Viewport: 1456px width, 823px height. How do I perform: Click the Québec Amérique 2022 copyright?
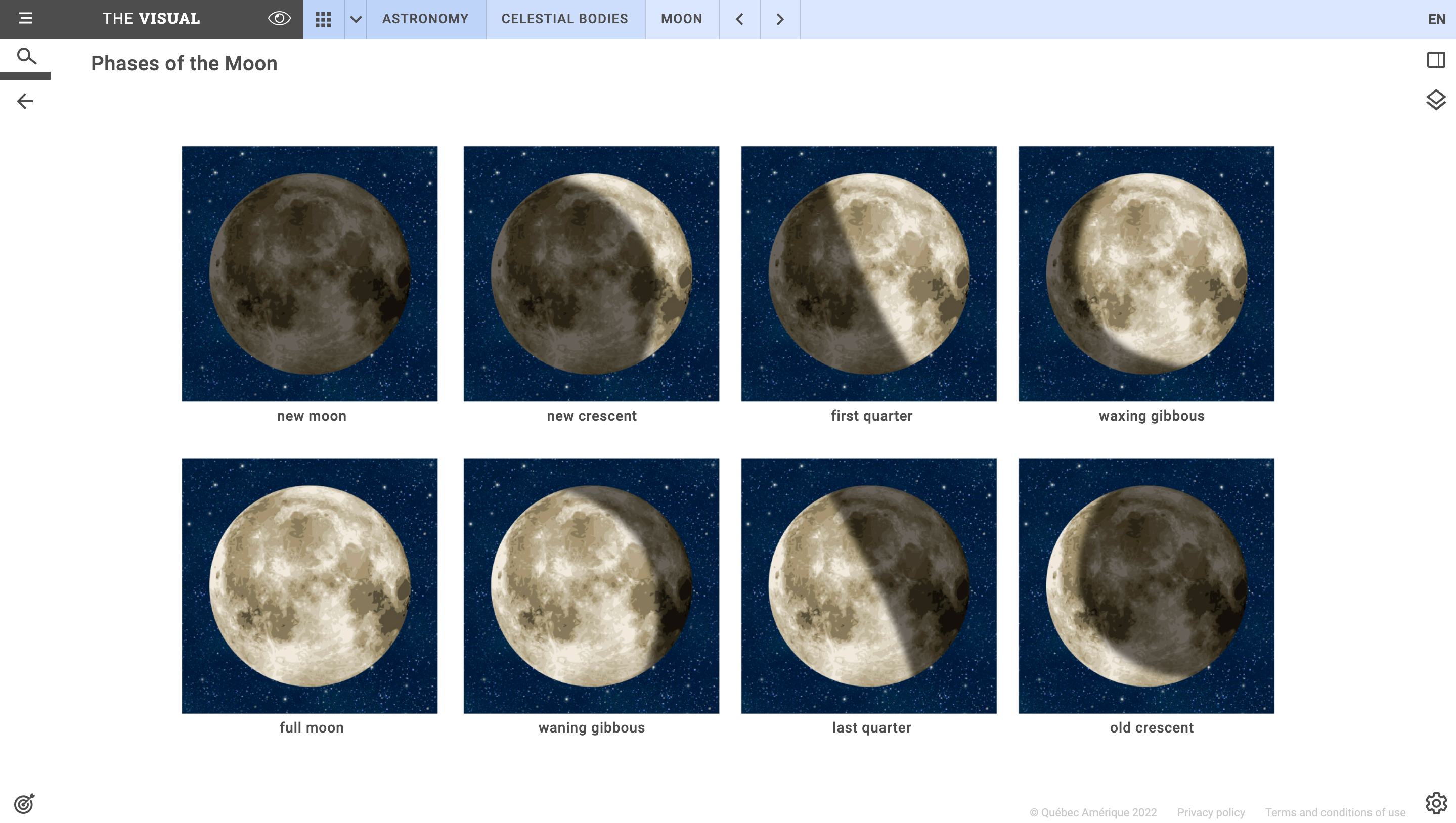1092,812
